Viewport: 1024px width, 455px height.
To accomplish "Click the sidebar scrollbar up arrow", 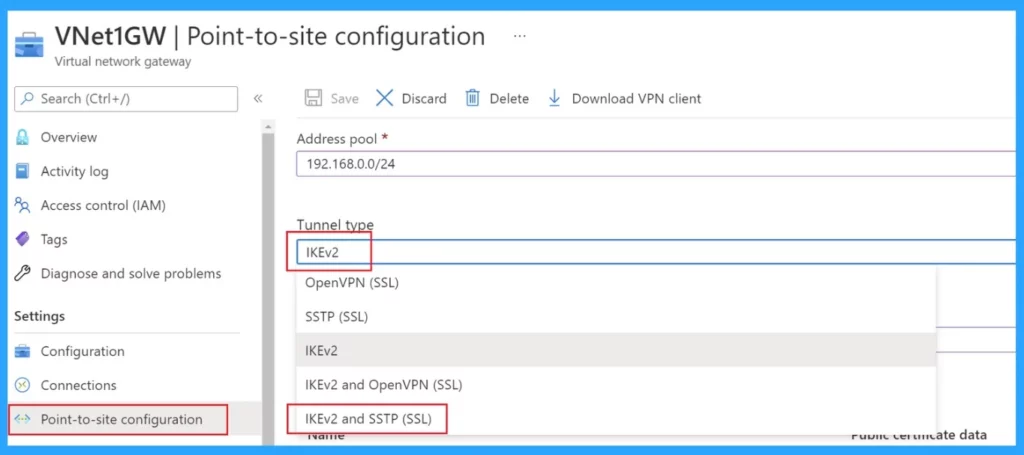I will [x=268, y=125].
